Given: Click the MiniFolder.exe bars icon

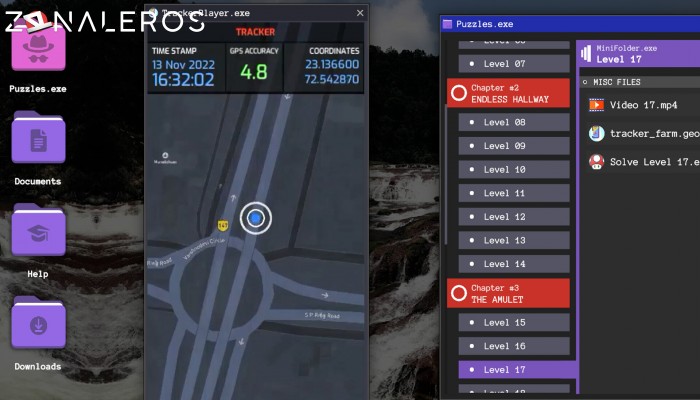Looking at the screenshot, I should [585, 53].
